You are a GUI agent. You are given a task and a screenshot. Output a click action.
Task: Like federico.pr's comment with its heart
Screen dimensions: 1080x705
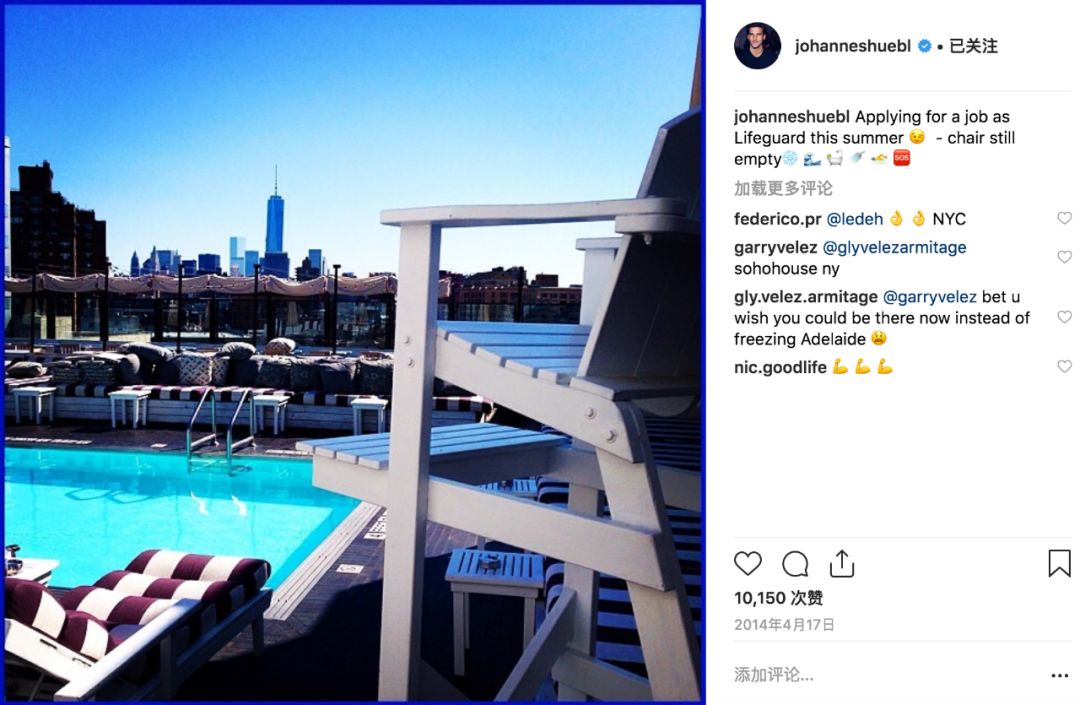(x=1064, y=218)
